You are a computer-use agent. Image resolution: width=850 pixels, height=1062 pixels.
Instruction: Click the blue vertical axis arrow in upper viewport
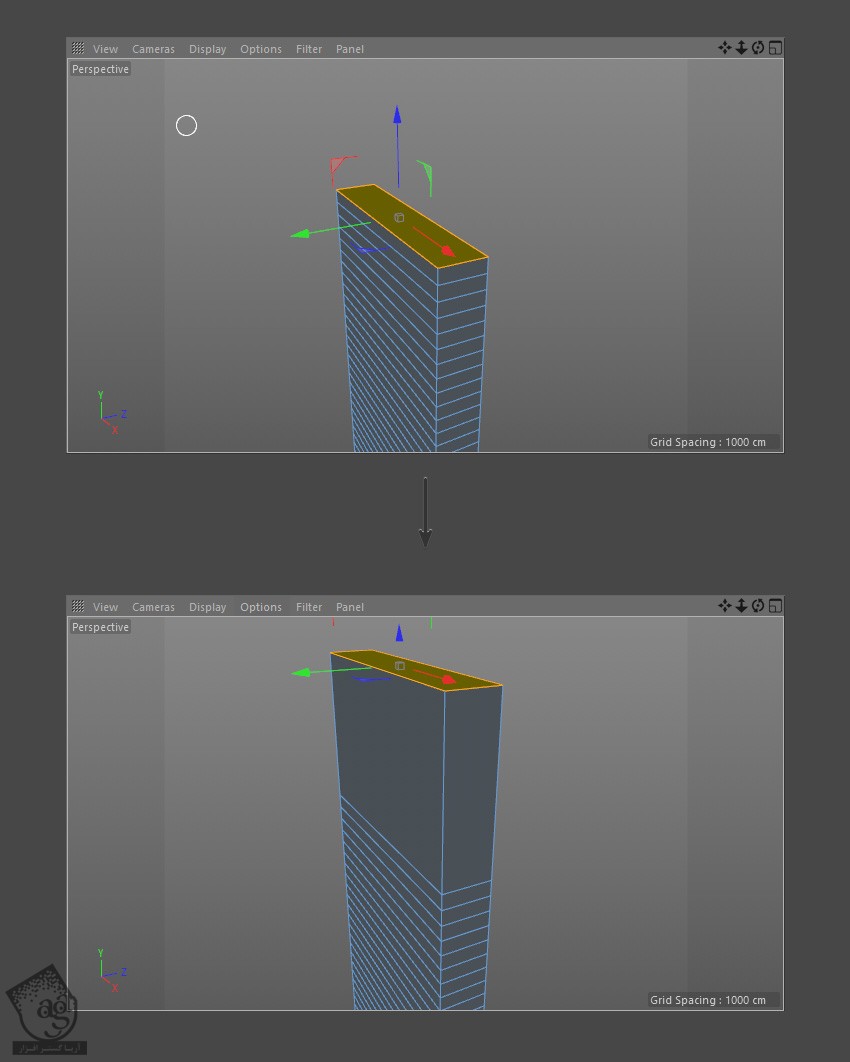tap(397, 116)
